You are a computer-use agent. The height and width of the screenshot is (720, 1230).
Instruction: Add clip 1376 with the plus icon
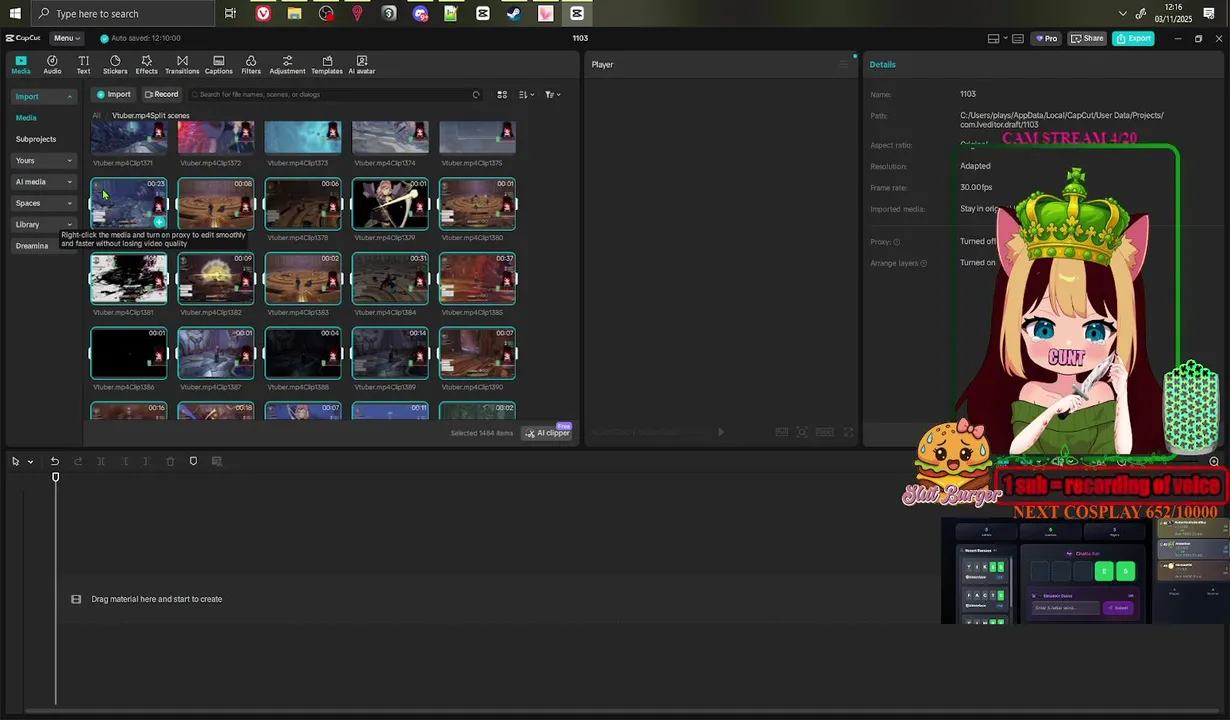point(158,222)
